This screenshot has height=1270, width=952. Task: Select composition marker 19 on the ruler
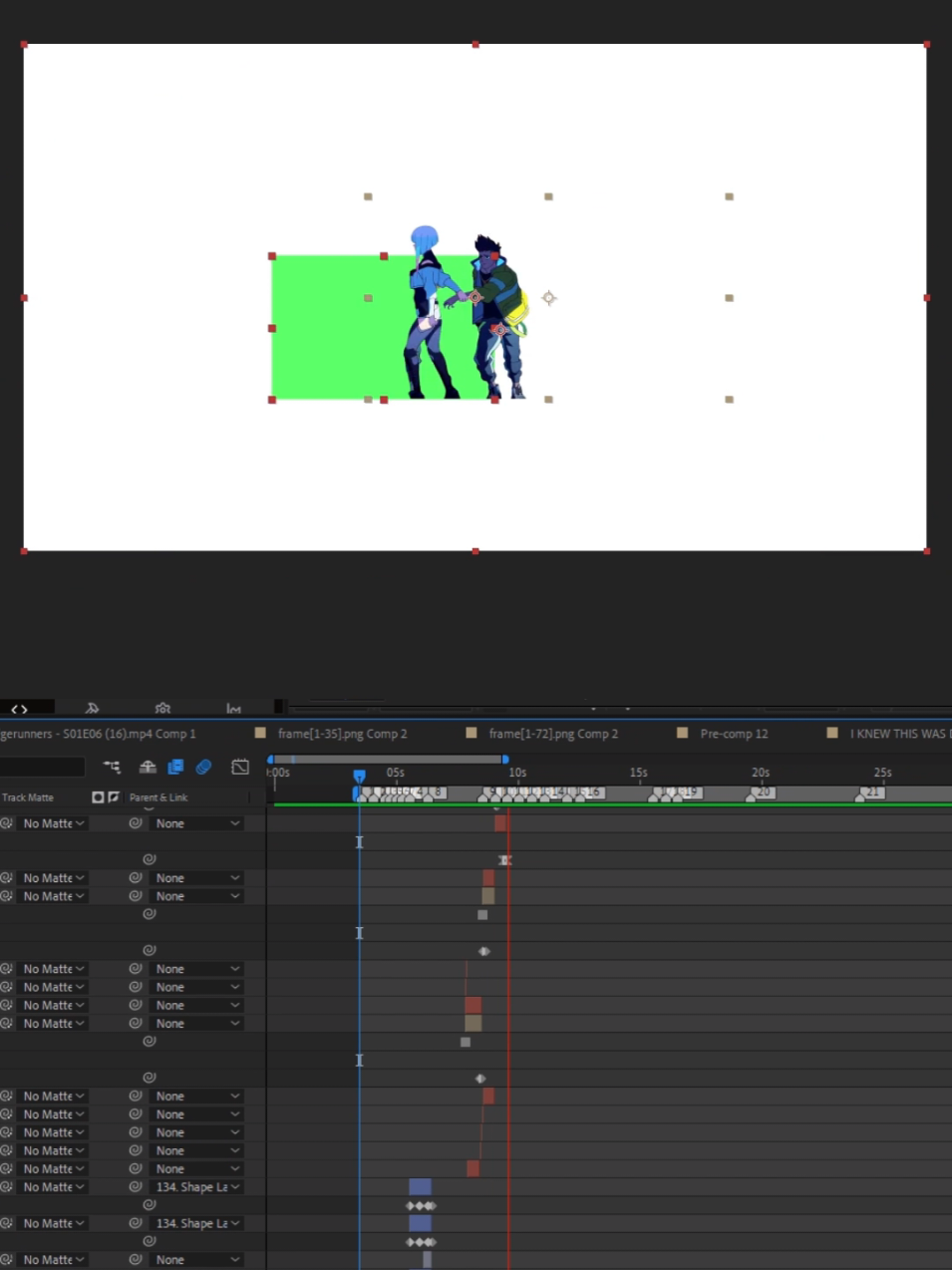point(690,793)
